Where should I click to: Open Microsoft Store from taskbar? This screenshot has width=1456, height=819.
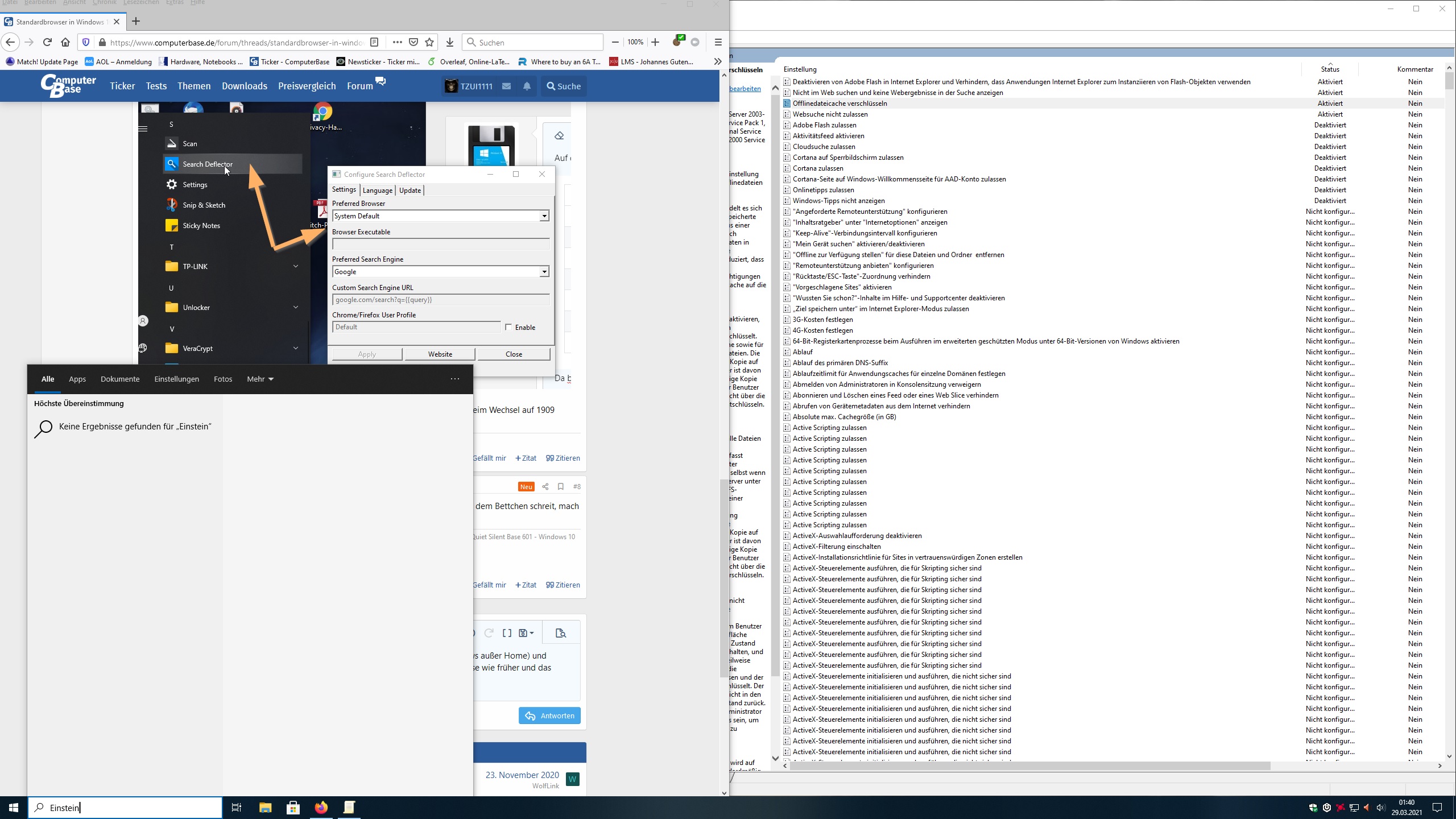293,808
